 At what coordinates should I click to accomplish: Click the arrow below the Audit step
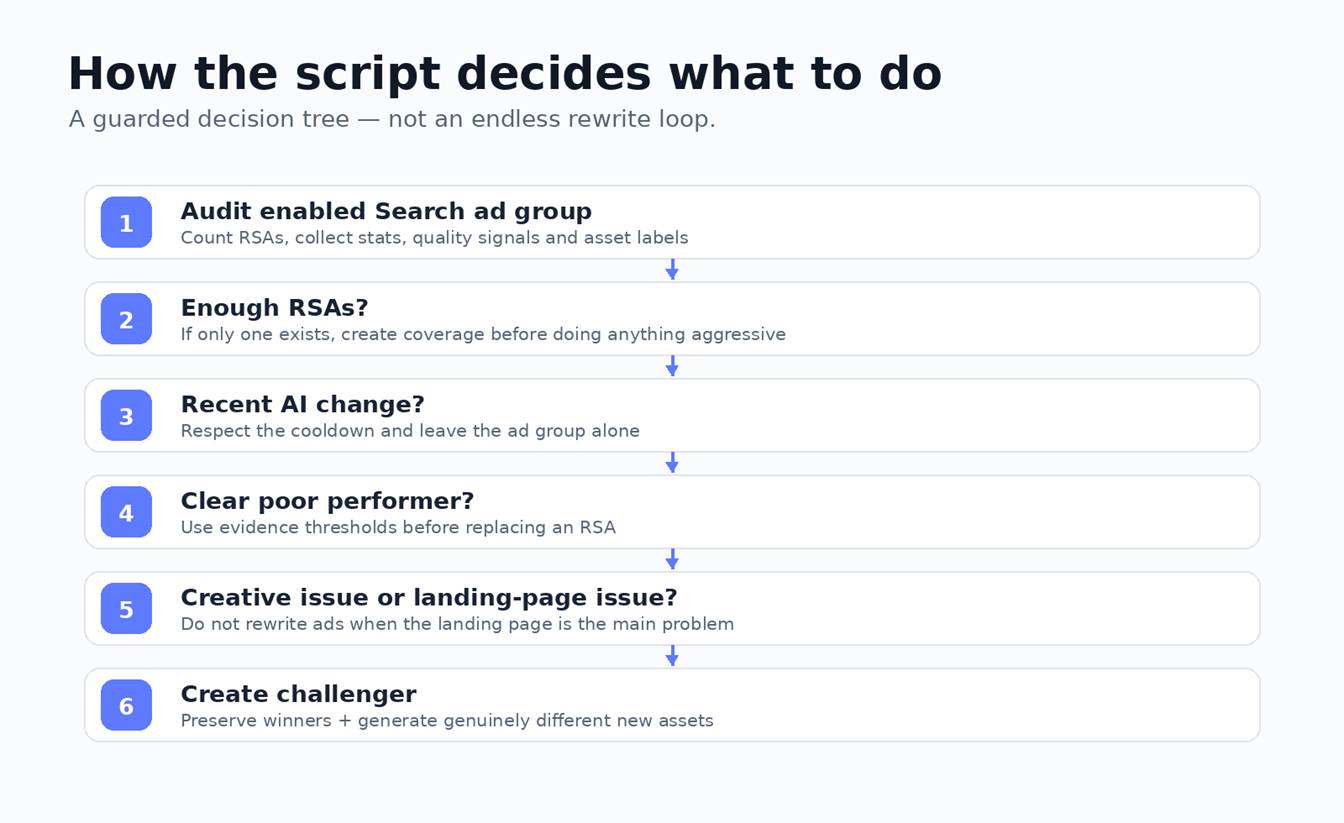[x=672, y=270]
